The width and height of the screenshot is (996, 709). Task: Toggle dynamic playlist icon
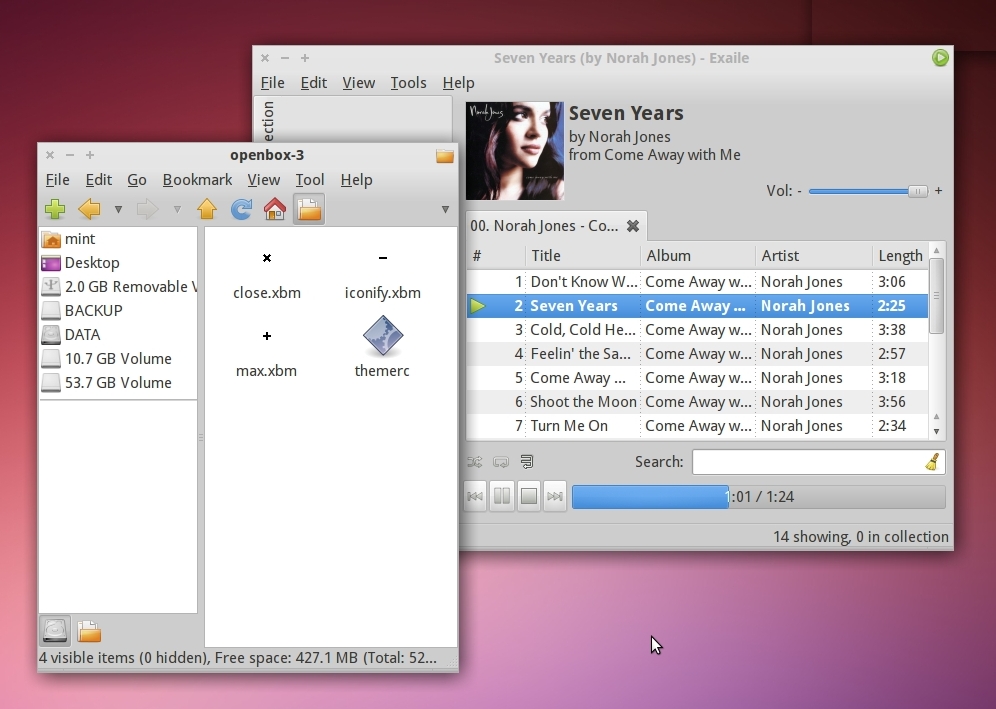pos(527,462)
